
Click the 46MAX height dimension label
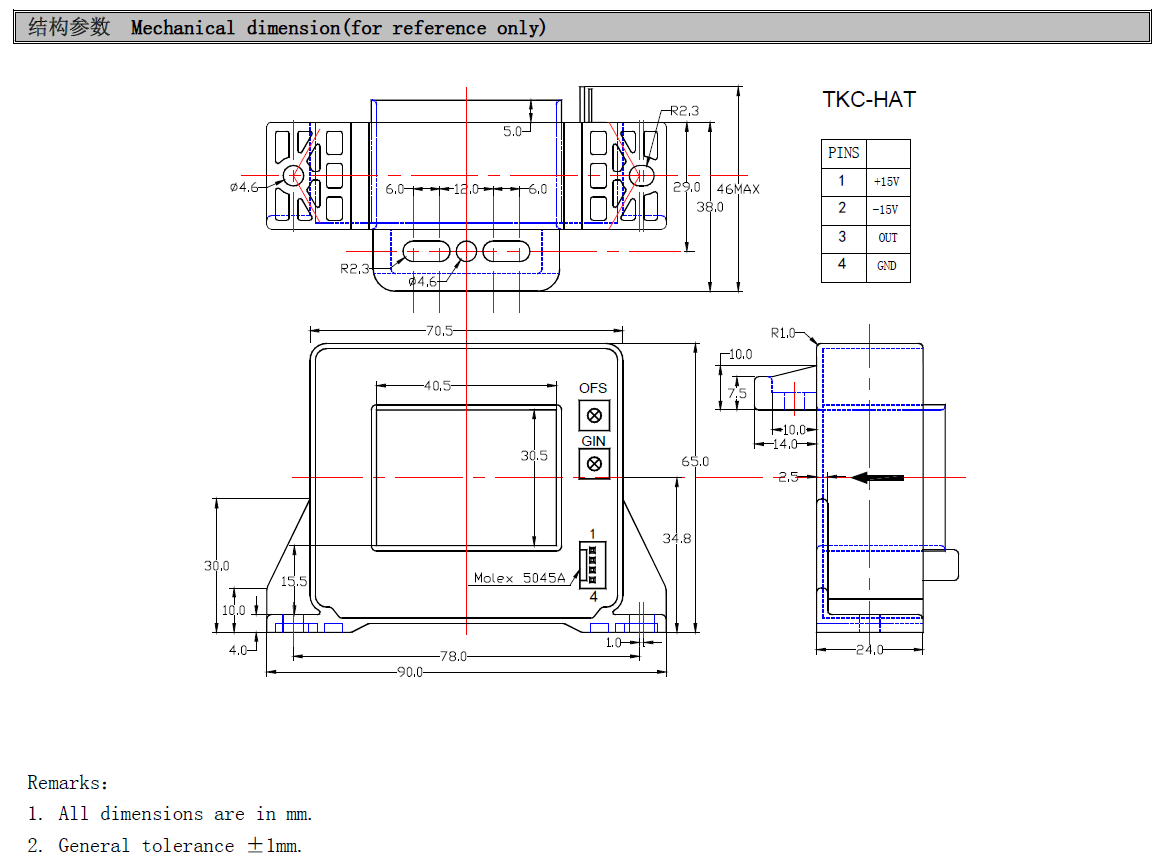(x=738, y=189)
